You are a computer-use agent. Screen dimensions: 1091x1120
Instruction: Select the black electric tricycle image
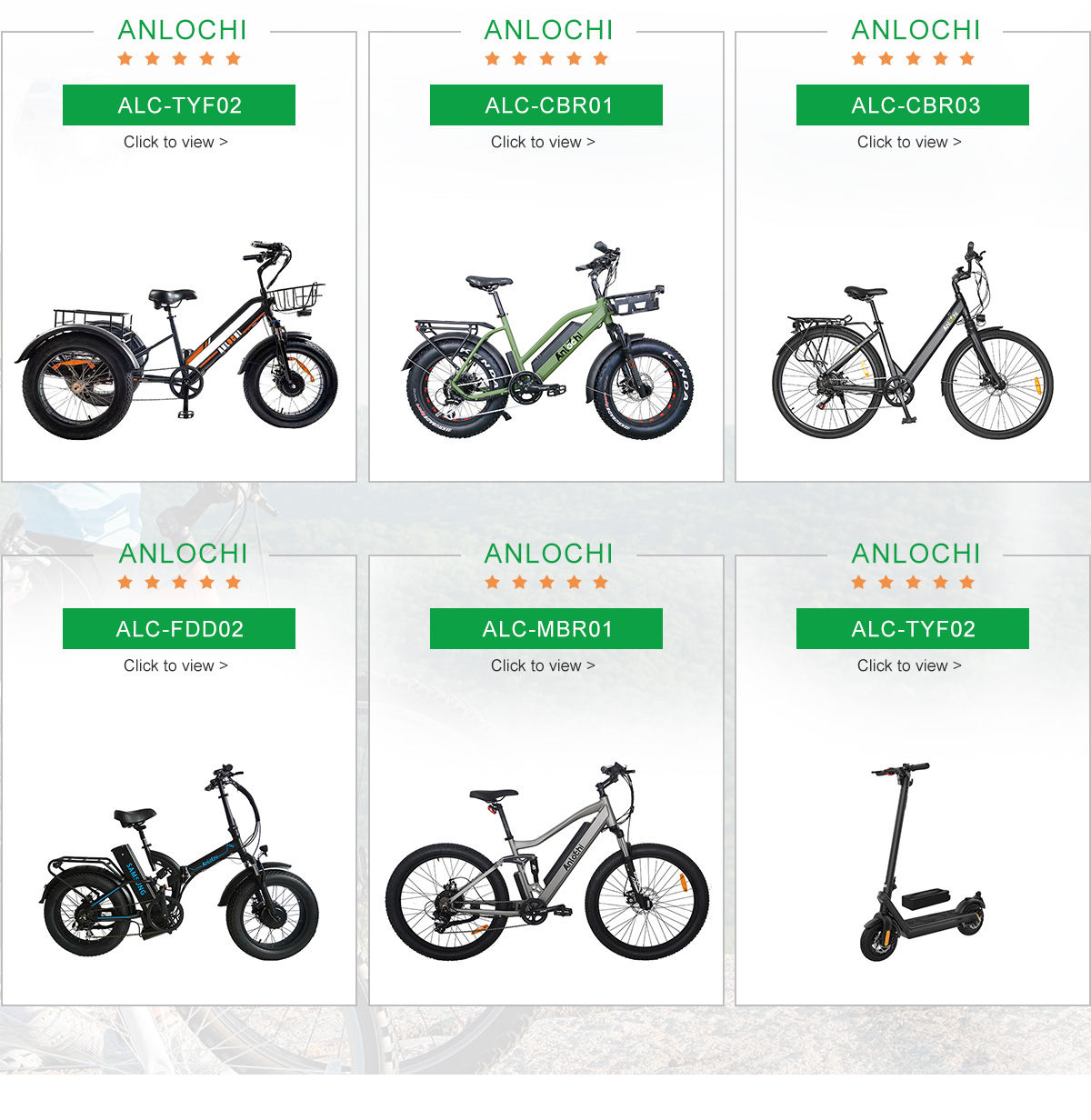pos(176,341)
